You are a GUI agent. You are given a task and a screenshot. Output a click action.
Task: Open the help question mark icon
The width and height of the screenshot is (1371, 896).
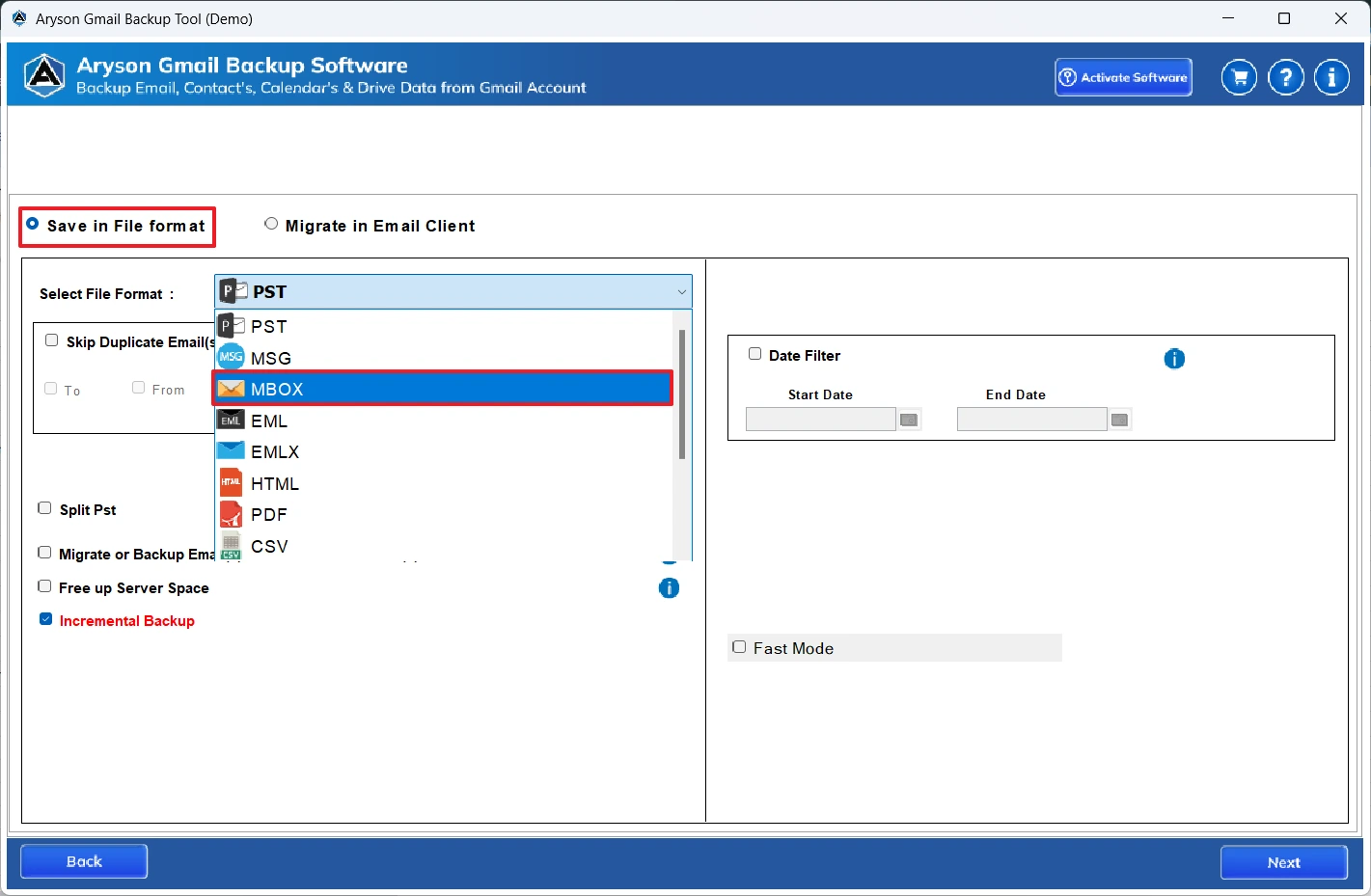[x=1285, y=77]
